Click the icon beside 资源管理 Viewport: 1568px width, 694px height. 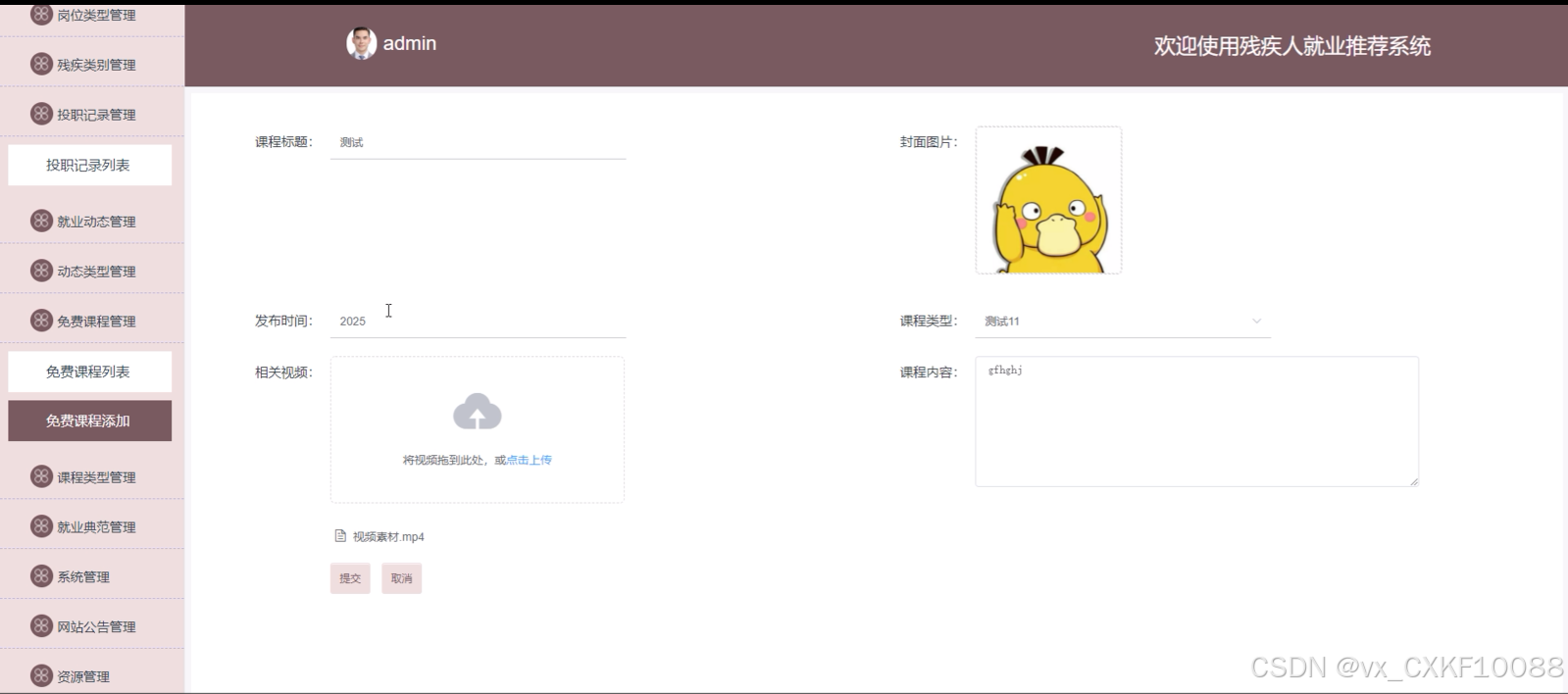click(x=41, y=675)
